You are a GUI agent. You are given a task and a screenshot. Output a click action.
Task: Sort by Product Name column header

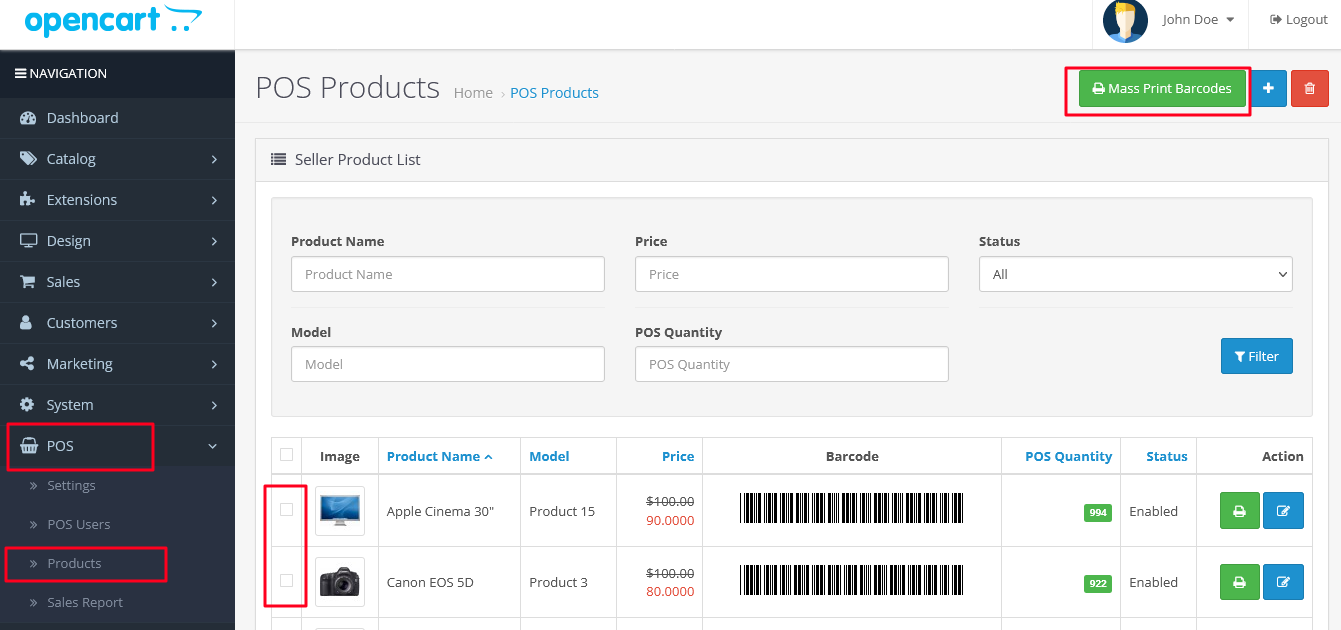click(439, 456)
